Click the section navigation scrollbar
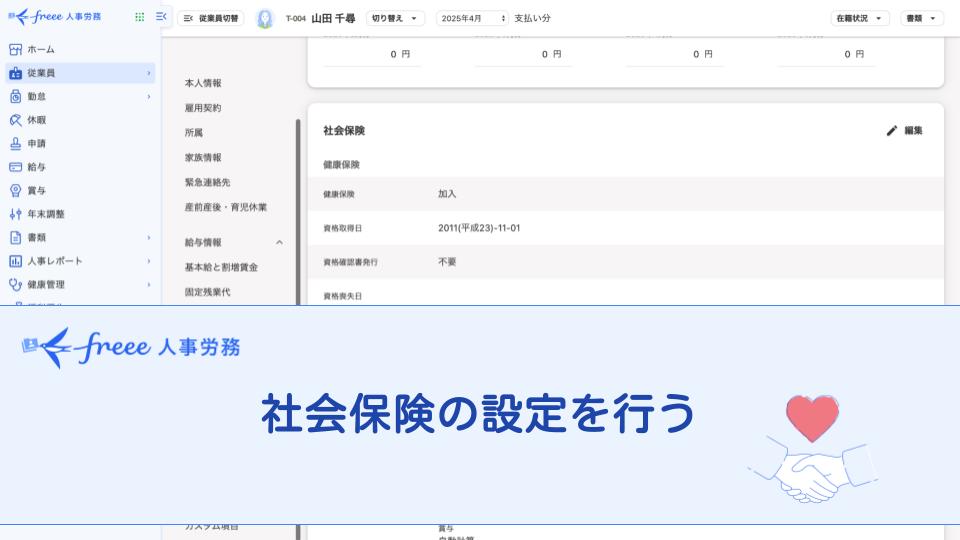Viewport: 960px width, 540px height. (298, 212)
